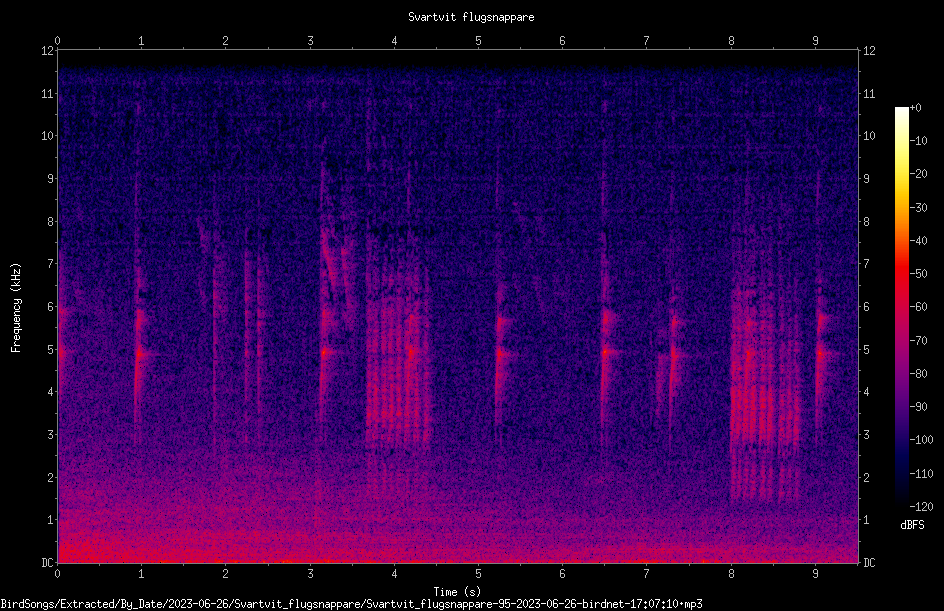Click the '-120' colorbar value
Screen dimensions: 944x611
pyautogui.click(x=921, y=507)
